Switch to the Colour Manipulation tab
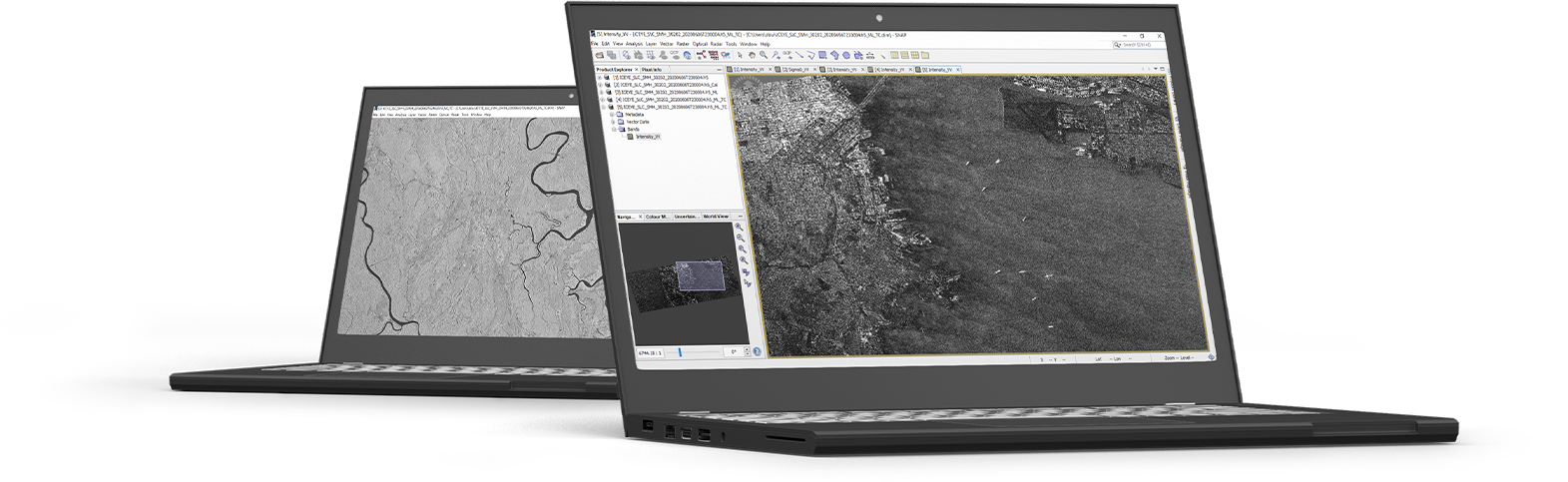The width and height of the screenshot is (1568, 482). click(x=657, y=216)
